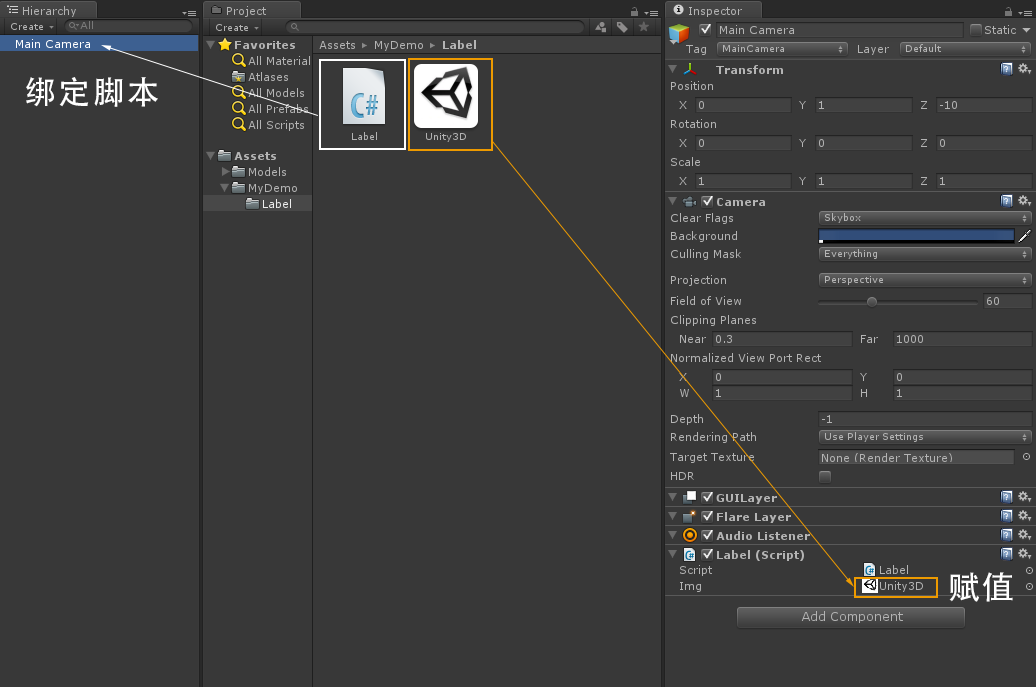Viewport: 1036px width, 687px height.
Task: Open the Camera component settings gear
Action: click(1024, 200)
